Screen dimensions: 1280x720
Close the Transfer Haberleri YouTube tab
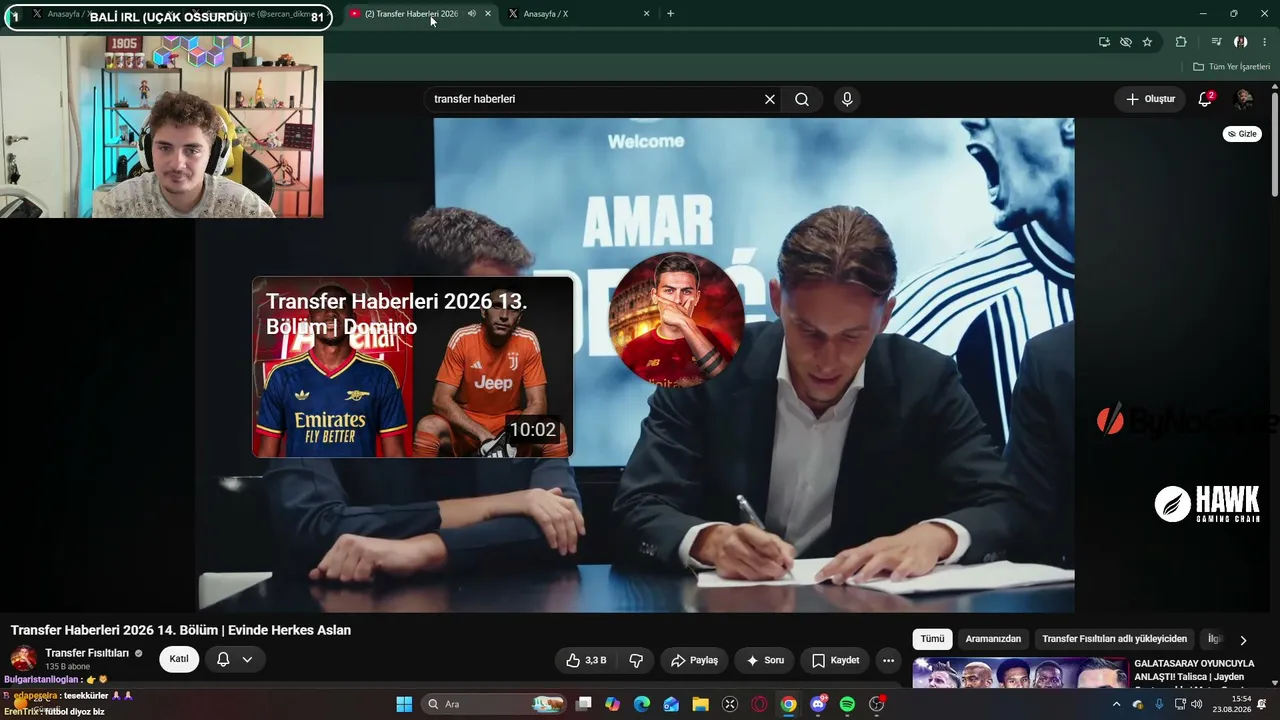coord(488,14)
